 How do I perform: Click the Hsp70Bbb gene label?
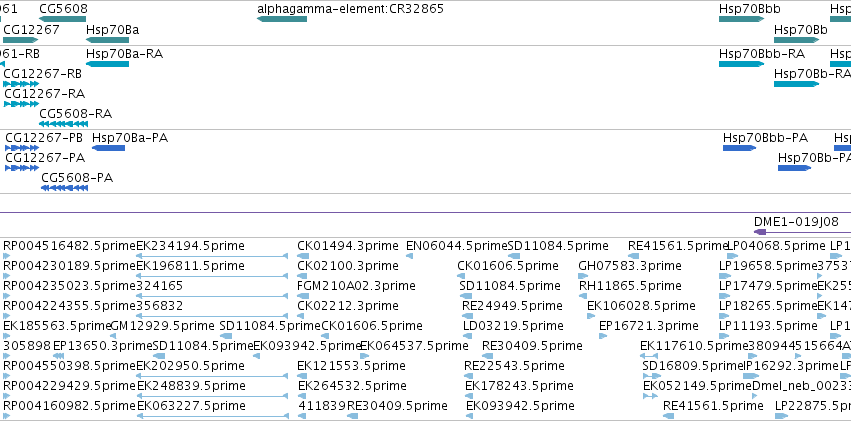750,9
